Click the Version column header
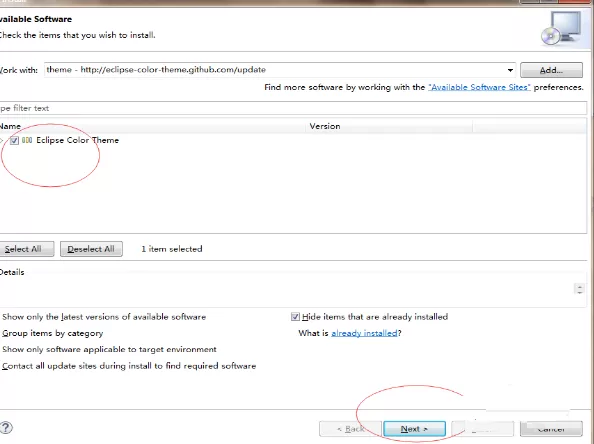This screenshot has width=594, height=444. click(389, 126)
